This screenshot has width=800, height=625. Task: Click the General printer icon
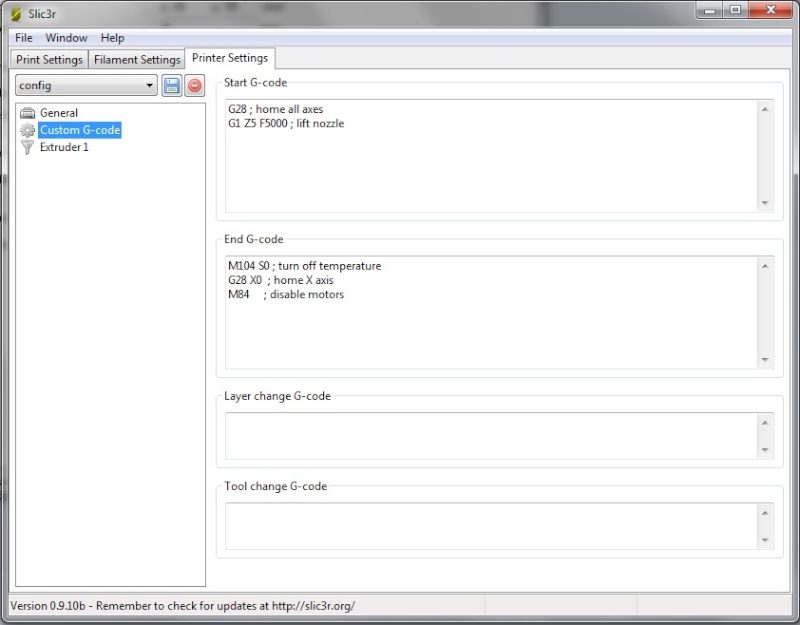(28, 113)
